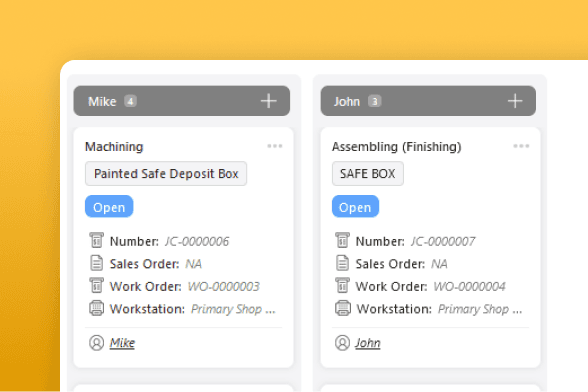This screenshot has width=588, height=392.
Task: Click the Open status badge on Machining card
Action: (x=109, y=206)
